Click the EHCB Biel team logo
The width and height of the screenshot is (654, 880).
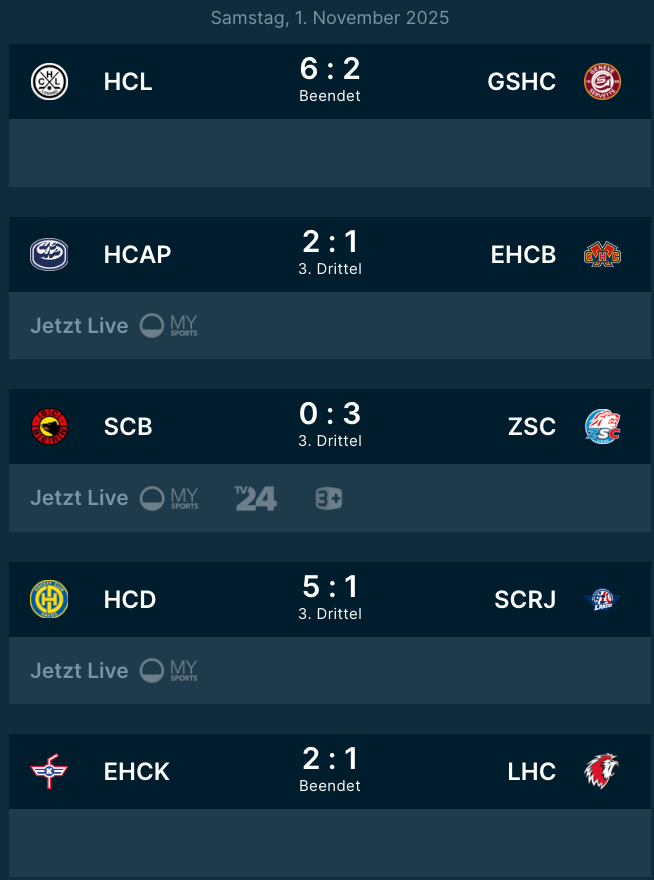(602, 254)
